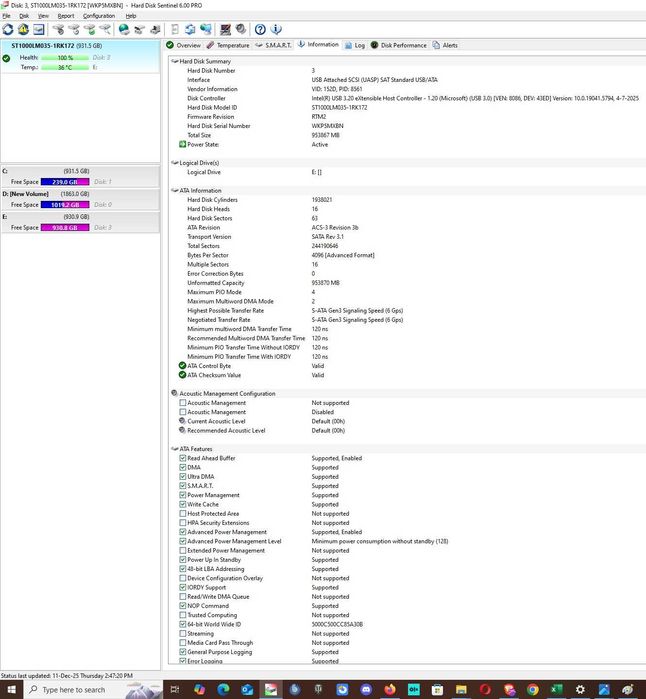Switch to the Alerts tab
This screenshot has width=646, height=699.
coord(445,45)
